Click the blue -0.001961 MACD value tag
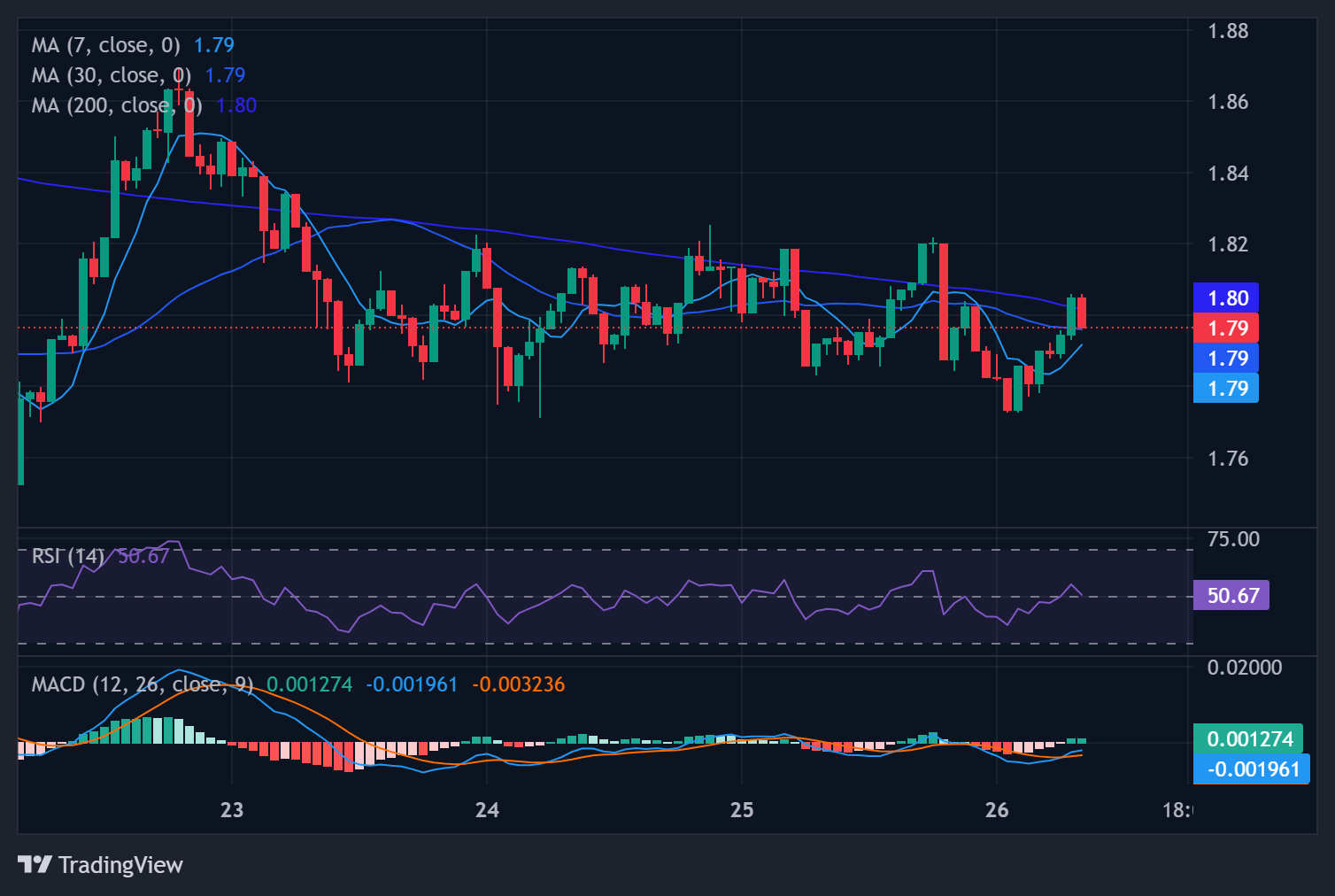This screenshot has width=1335, height=896. (x=1251, y=769)
